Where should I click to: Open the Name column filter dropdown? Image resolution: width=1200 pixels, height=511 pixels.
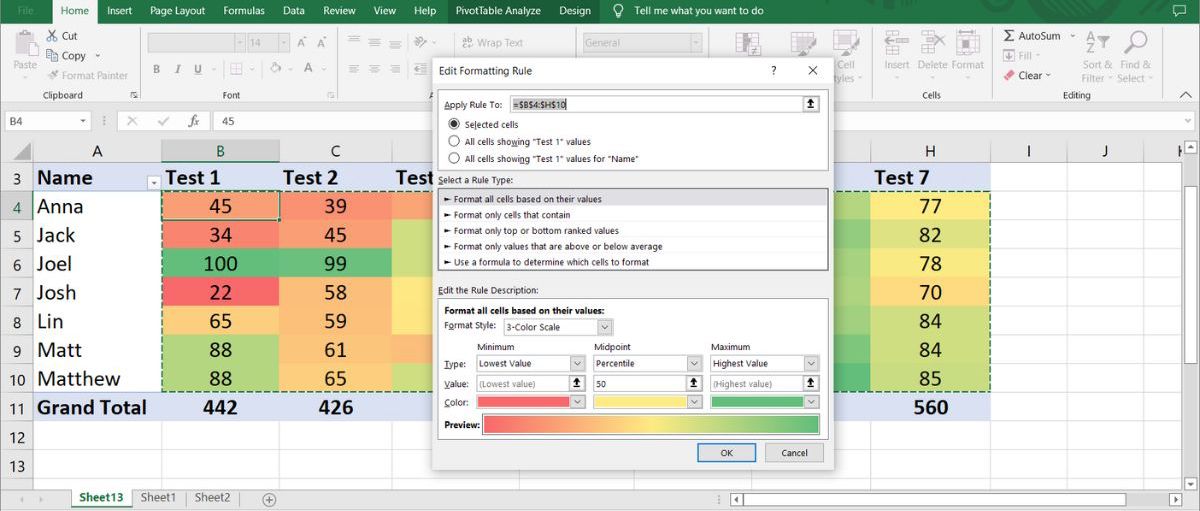(x=153, y=182)
